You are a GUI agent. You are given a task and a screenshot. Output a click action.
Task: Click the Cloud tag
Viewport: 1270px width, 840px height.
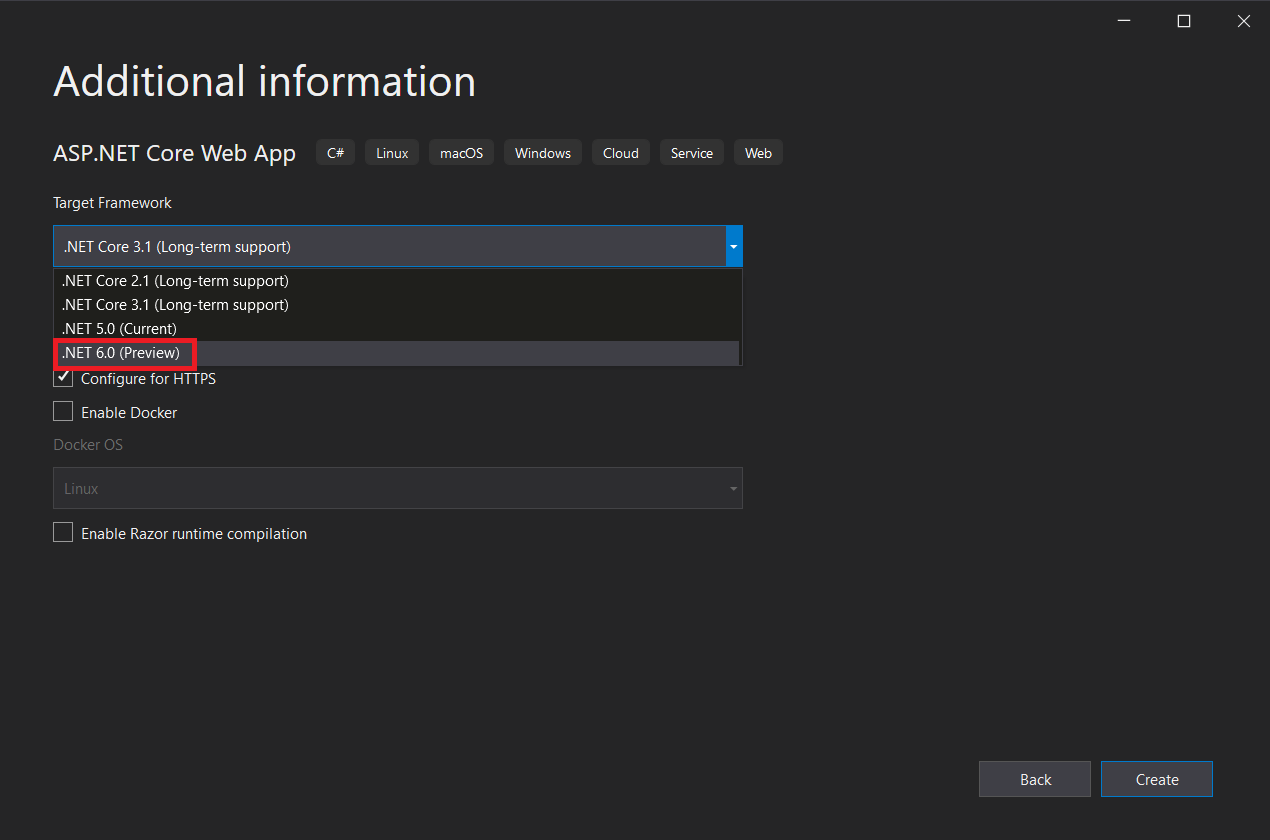pos(620,153)
